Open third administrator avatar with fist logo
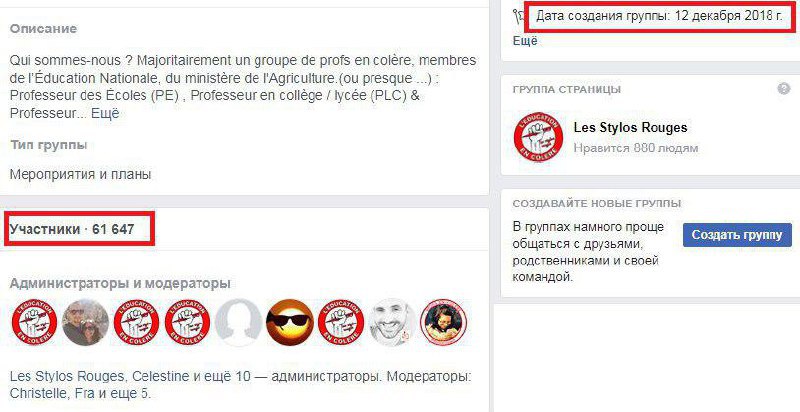The image size is (800, 412). (x=187, y=323)
